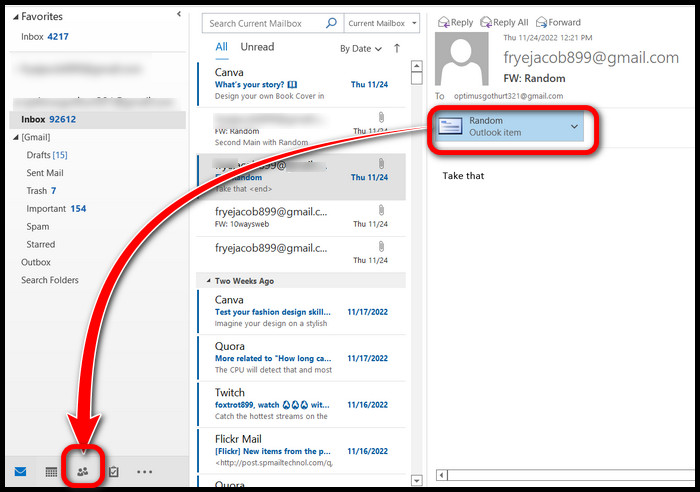Minimize the folder pane chevron
Image resolution: width=700 pixels, height=492 pixels.
tap(179, 14)
